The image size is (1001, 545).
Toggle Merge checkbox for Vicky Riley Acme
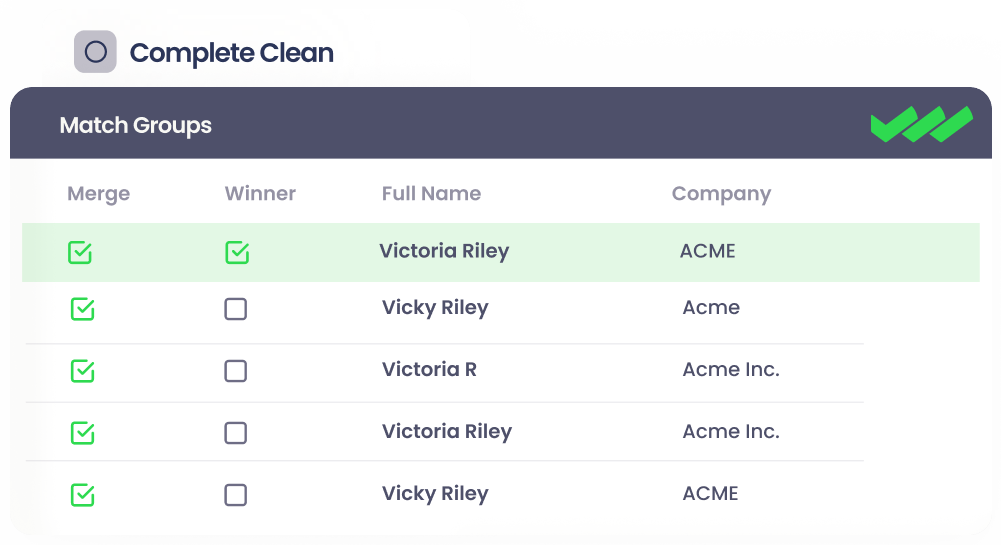82,310
